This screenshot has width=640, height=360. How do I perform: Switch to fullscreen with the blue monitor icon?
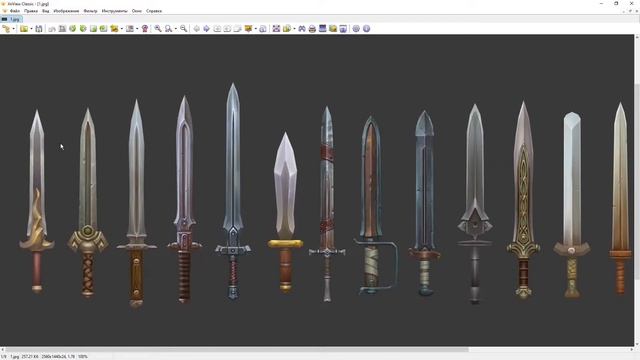[322, 29]
